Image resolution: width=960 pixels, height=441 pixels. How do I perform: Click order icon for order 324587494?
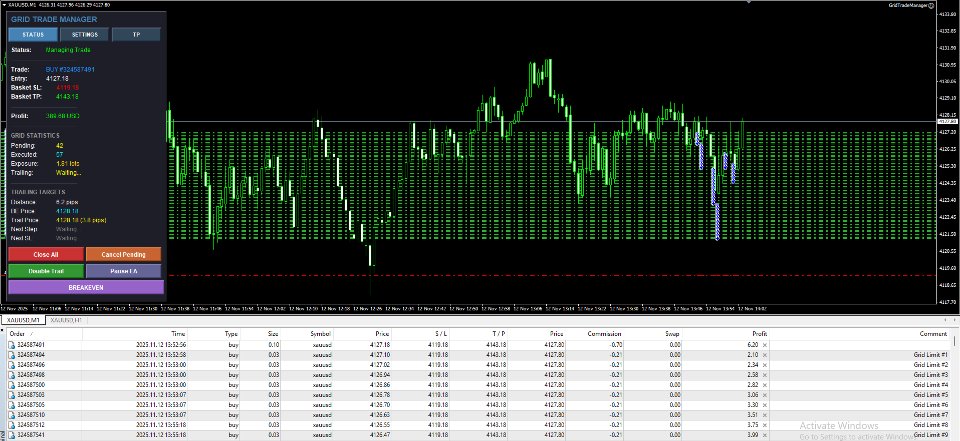click(11, 355)
